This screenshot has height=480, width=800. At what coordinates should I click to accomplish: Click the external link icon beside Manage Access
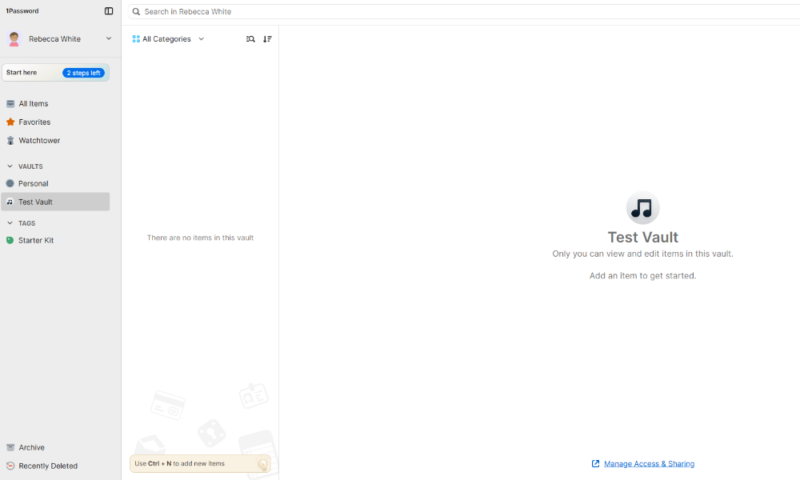pos(595,464)
